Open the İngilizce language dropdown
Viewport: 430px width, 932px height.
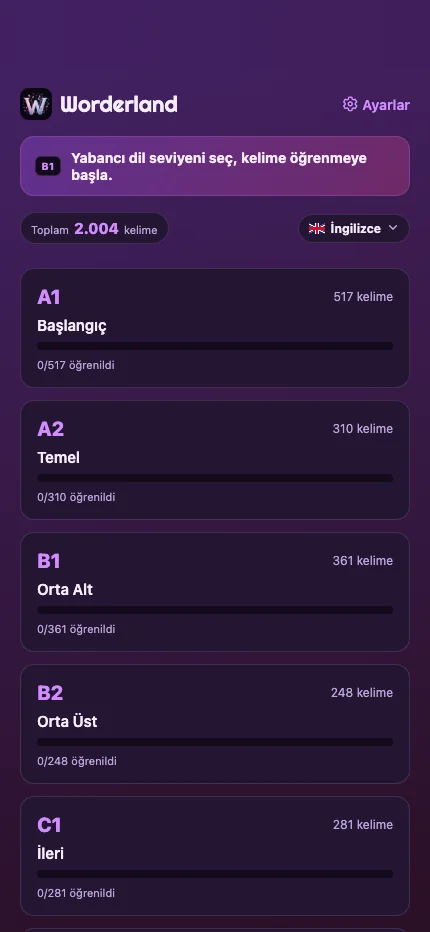(x=354, y=228)
